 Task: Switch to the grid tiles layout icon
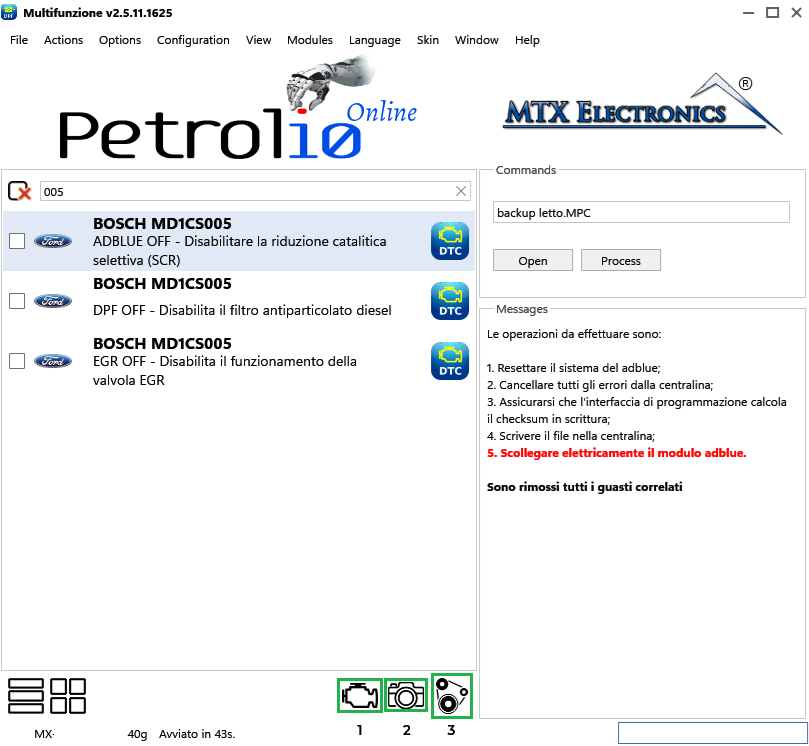coord(68,696)
